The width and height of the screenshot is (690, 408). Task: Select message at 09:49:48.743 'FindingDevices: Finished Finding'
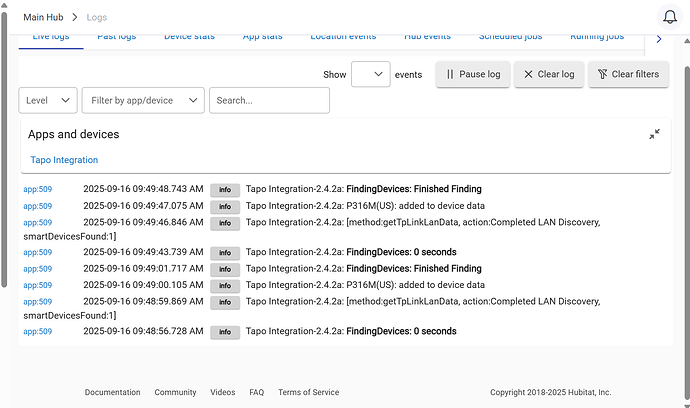tap(414, 189)
